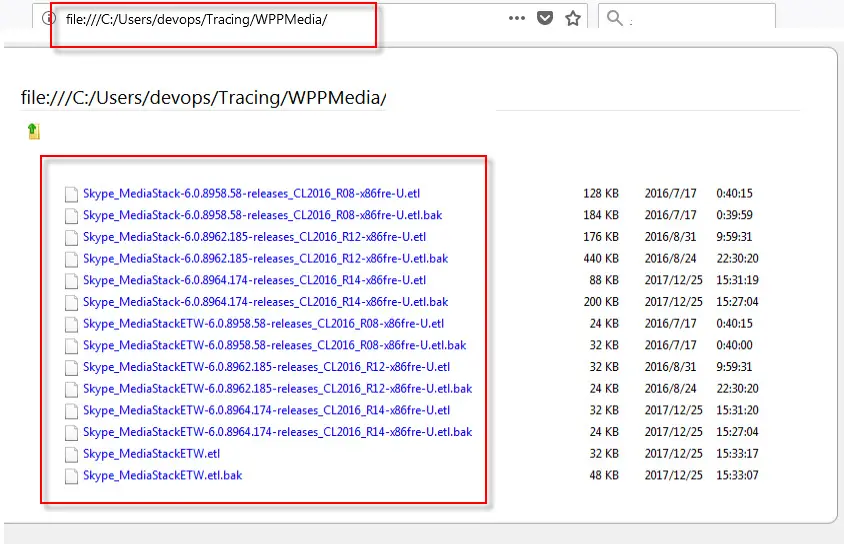Image resolution: width=844 pixels, height=544 pixels.
Task: Click the search magnifier icon
Action: [x=614, y=18]
